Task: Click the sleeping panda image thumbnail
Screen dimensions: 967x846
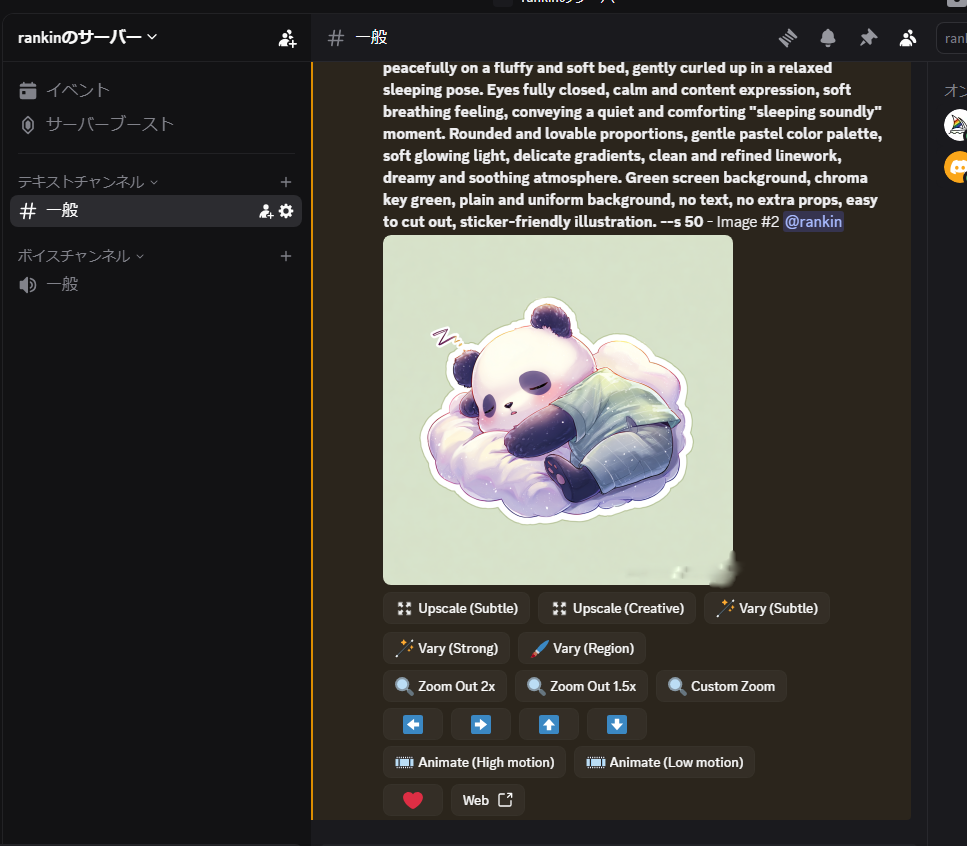Action: pyautogui.click(x=557, y=410)
